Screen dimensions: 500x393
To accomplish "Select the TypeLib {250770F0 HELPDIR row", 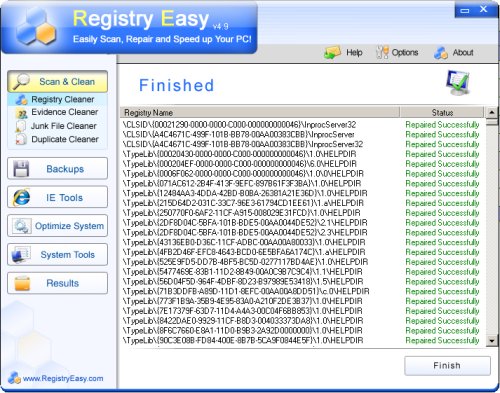I will [302, 213].
